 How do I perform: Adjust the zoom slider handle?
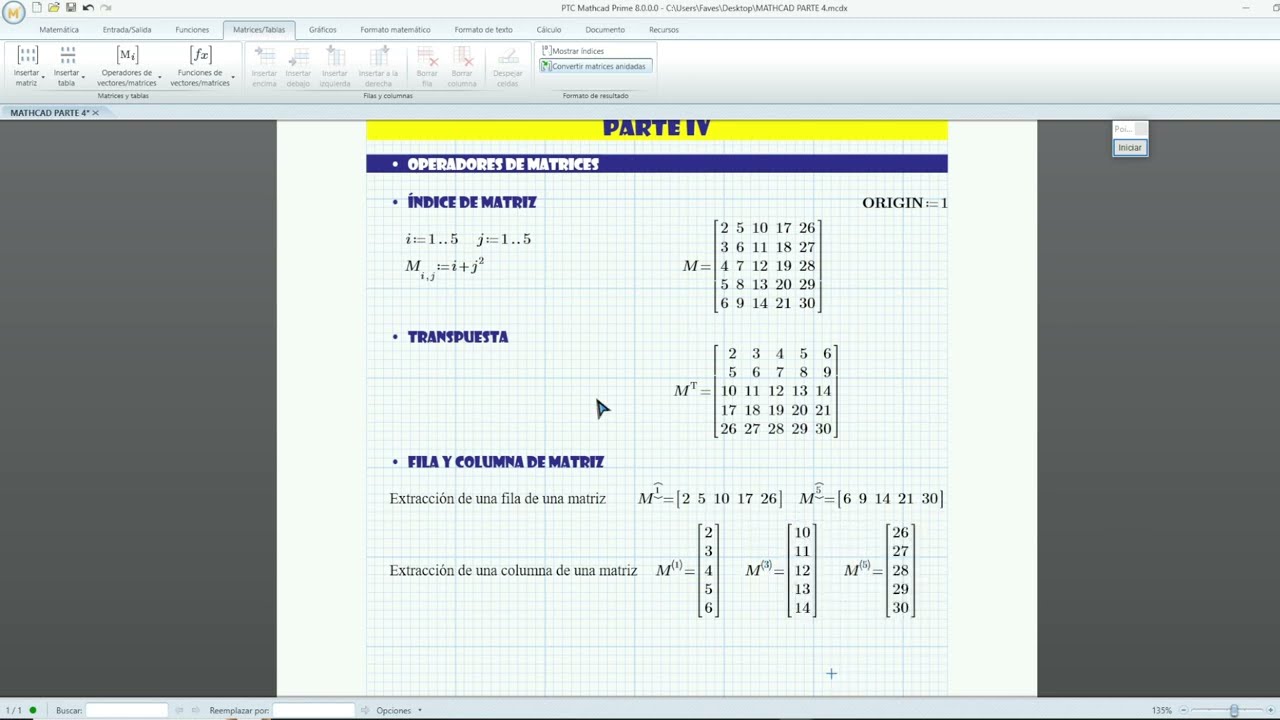click(1234, 710)
